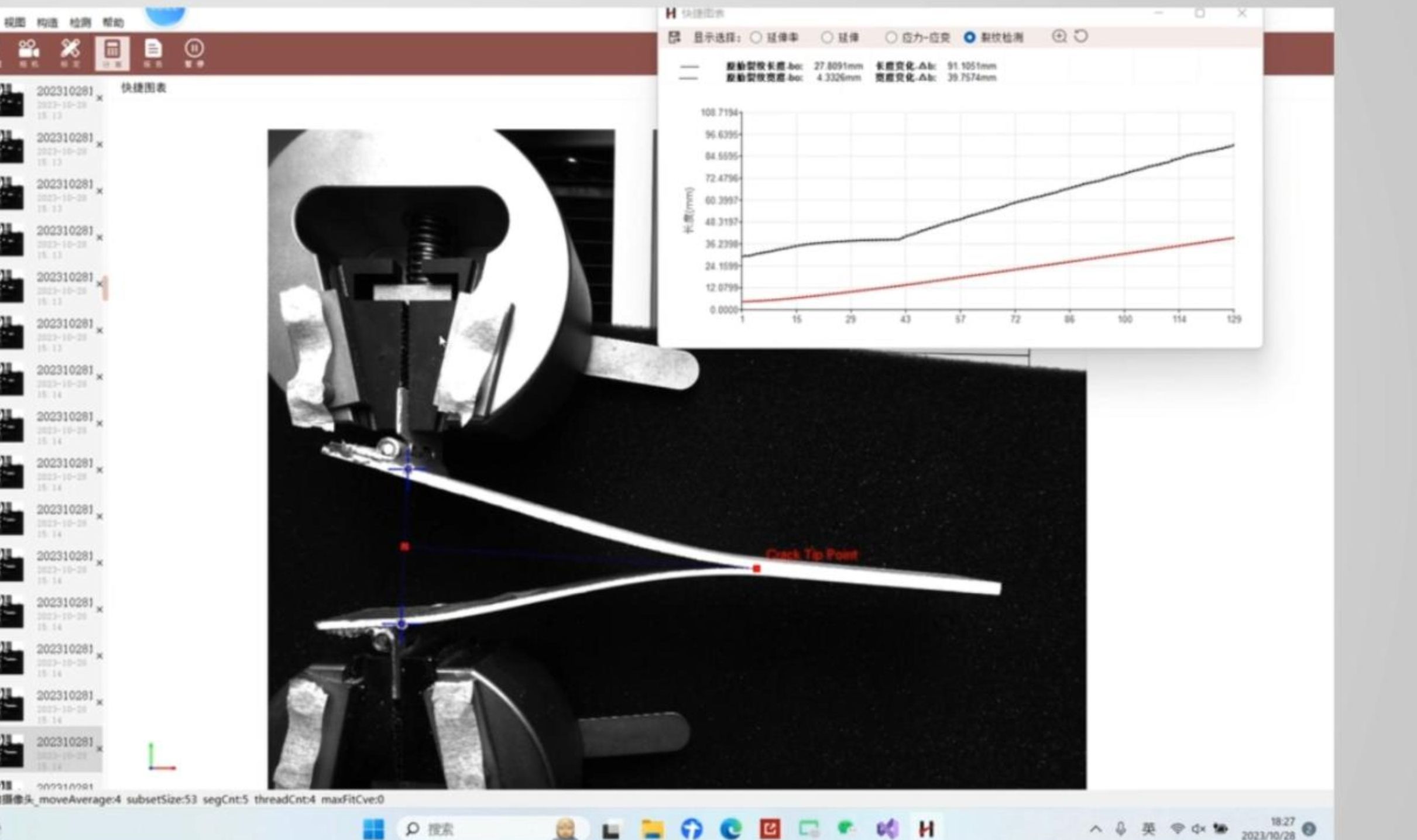Open the notification center badge
The height and width of the screenshot is (840, 1417).
point(1309,829)
